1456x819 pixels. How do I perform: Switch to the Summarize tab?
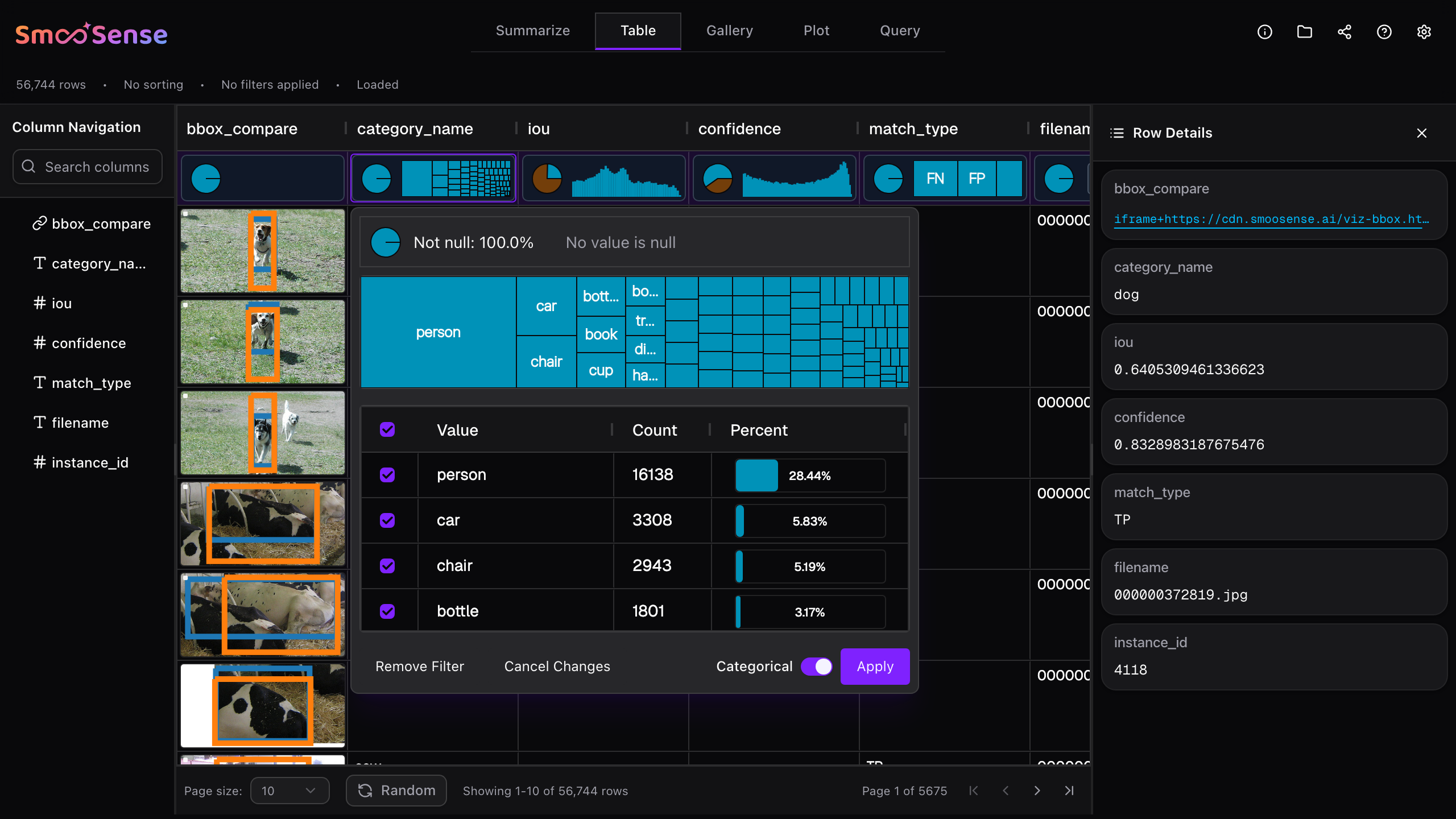point(532,31)
